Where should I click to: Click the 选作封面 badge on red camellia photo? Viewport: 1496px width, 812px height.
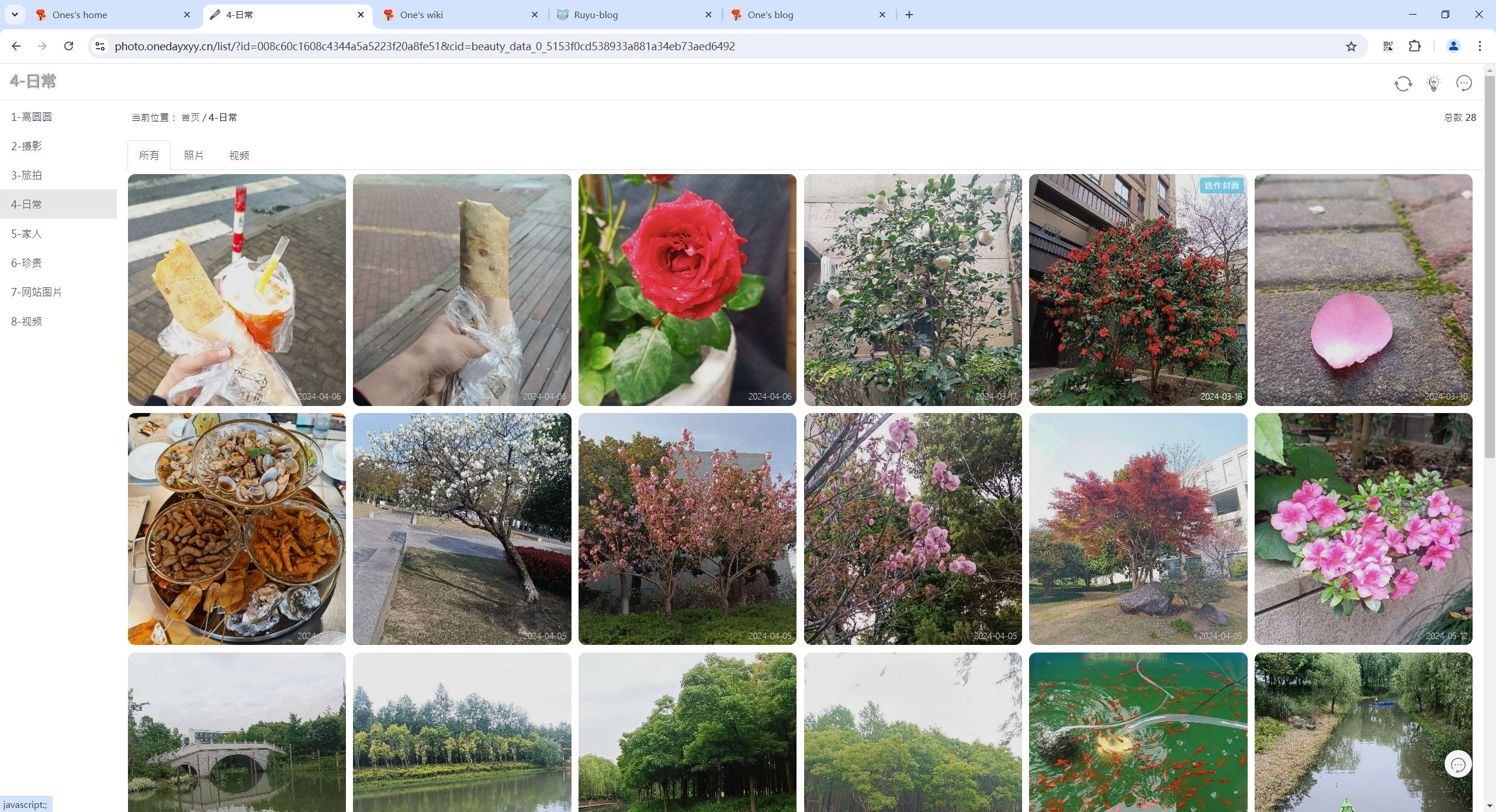pos(1221,186)
